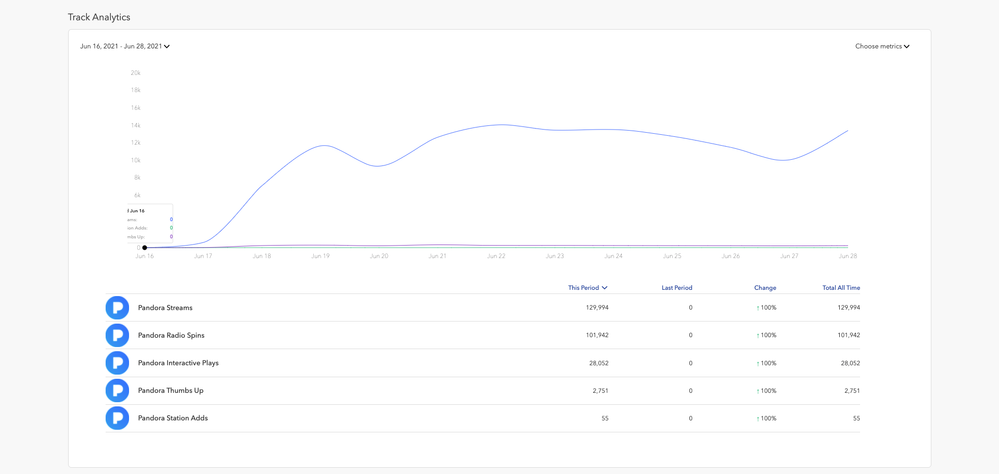The image size is (999, 474).
Task: Select the Pandora Radio Spins label
Action: pos(171,335)
